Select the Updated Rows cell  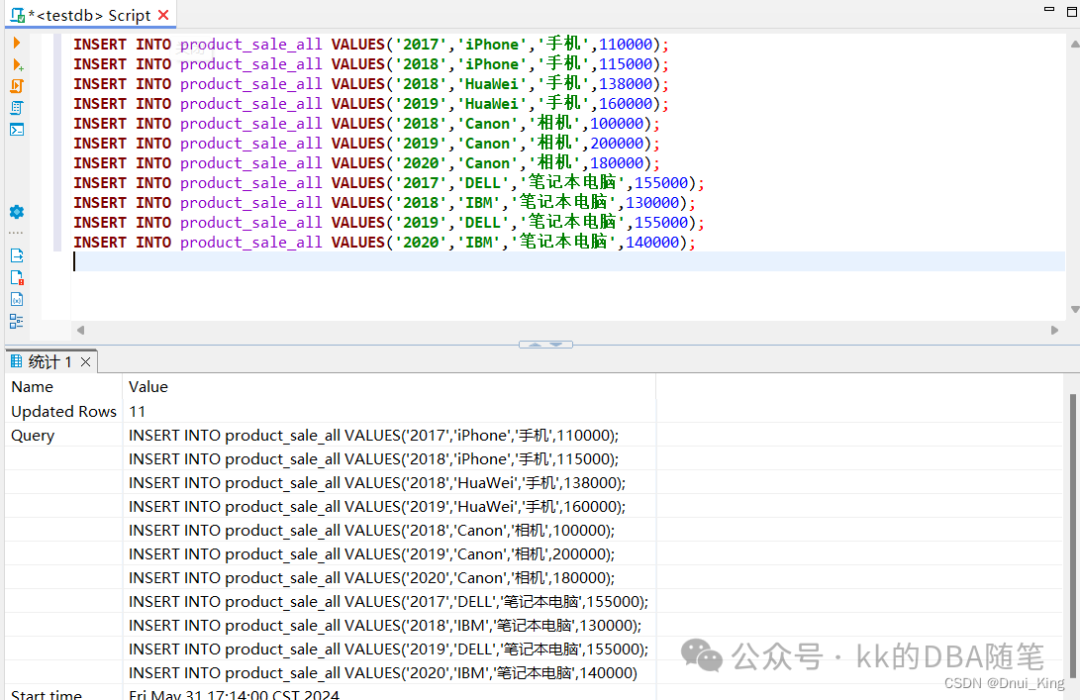coord(63,411)
